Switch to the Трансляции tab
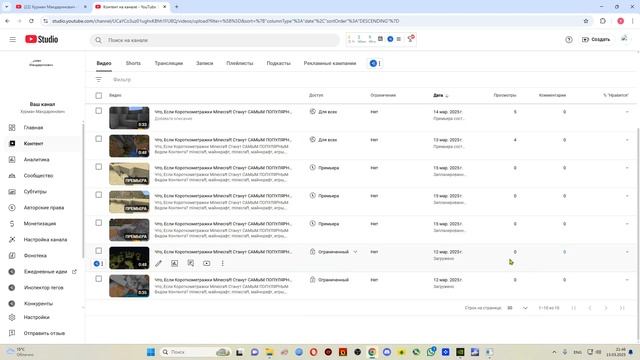640x360 pixels. tap(169, 63)
